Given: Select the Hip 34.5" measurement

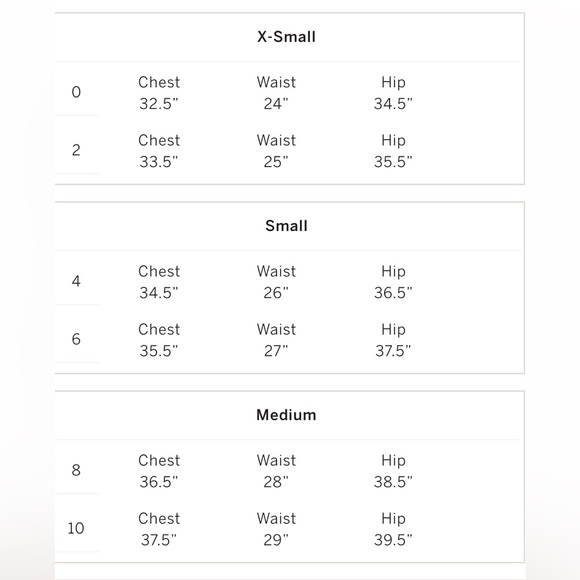Looking at the screenshot, I should pos(393,93).
